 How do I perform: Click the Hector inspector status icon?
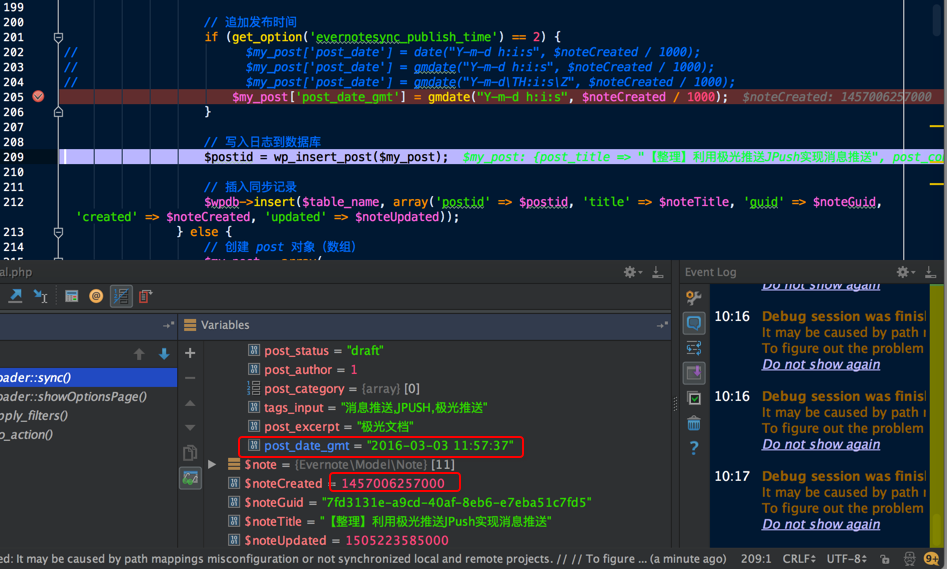point(909,559)
